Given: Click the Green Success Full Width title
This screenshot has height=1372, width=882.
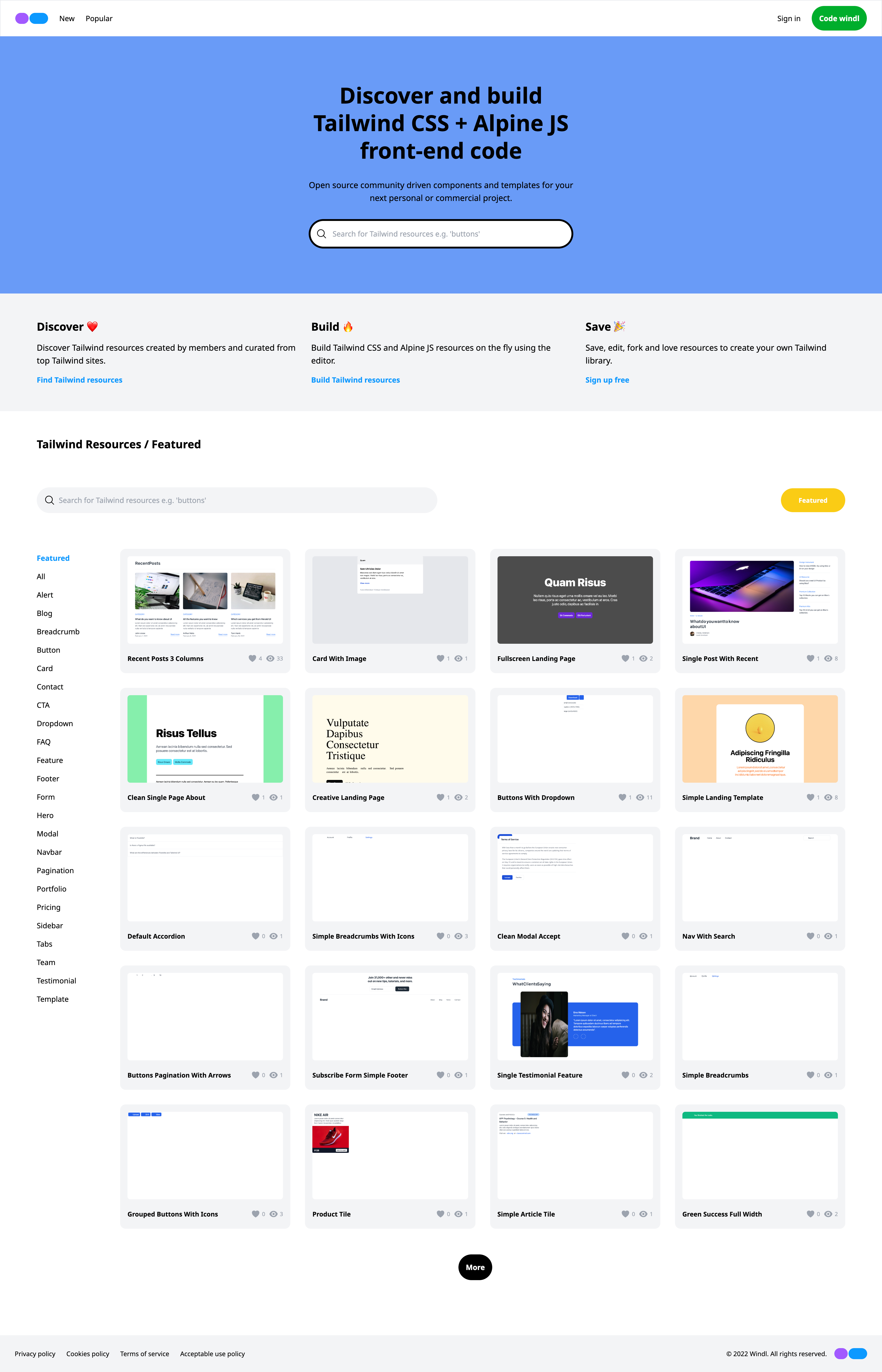Looking at the screenshot, I should click(x=722, y=1214).
